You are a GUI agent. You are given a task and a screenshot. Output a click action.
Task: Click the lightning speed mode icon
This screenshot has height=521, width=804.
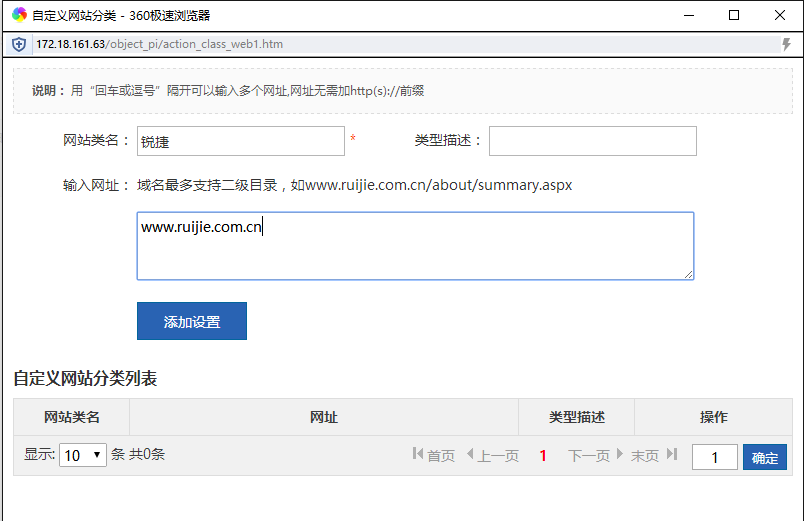coord(786,45)
